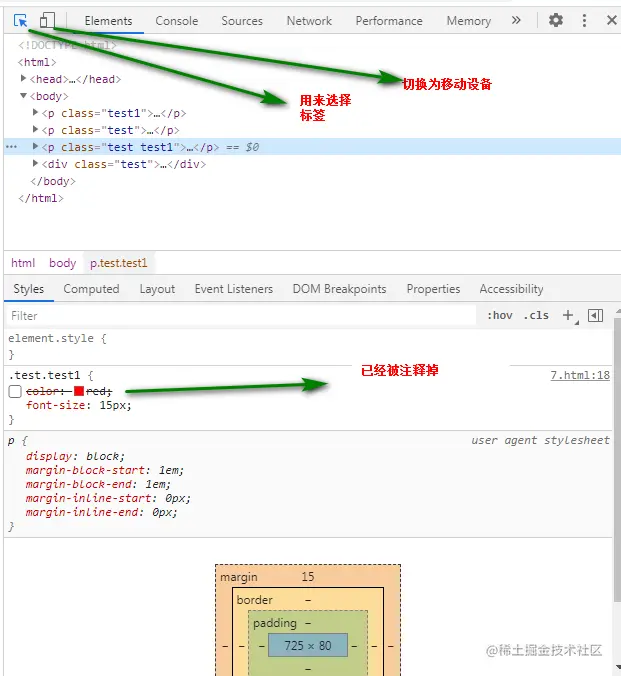This screenshot has width=621, height=676.
Task: Expand the p class="test" node
Action: 36,129
